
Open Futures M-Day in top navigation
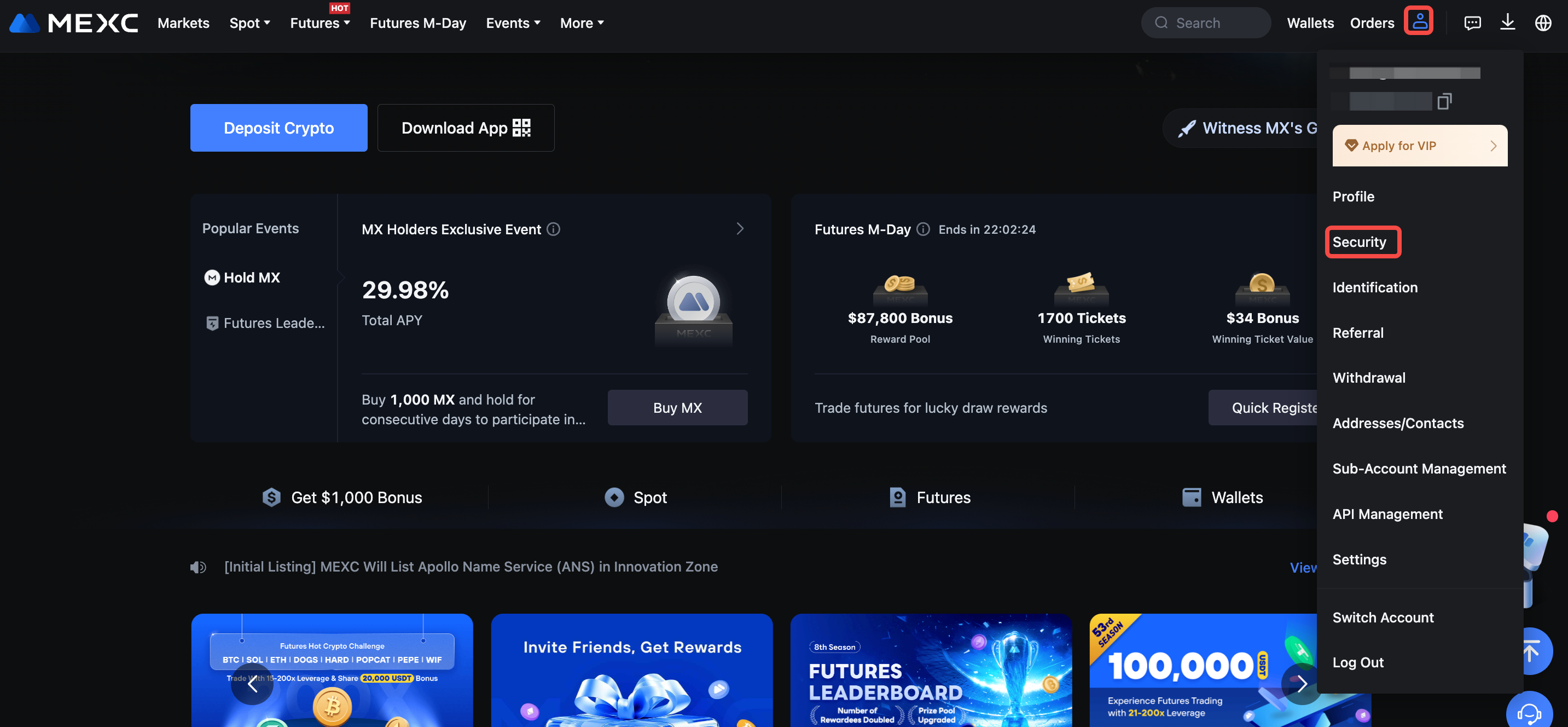pos(417,23)
